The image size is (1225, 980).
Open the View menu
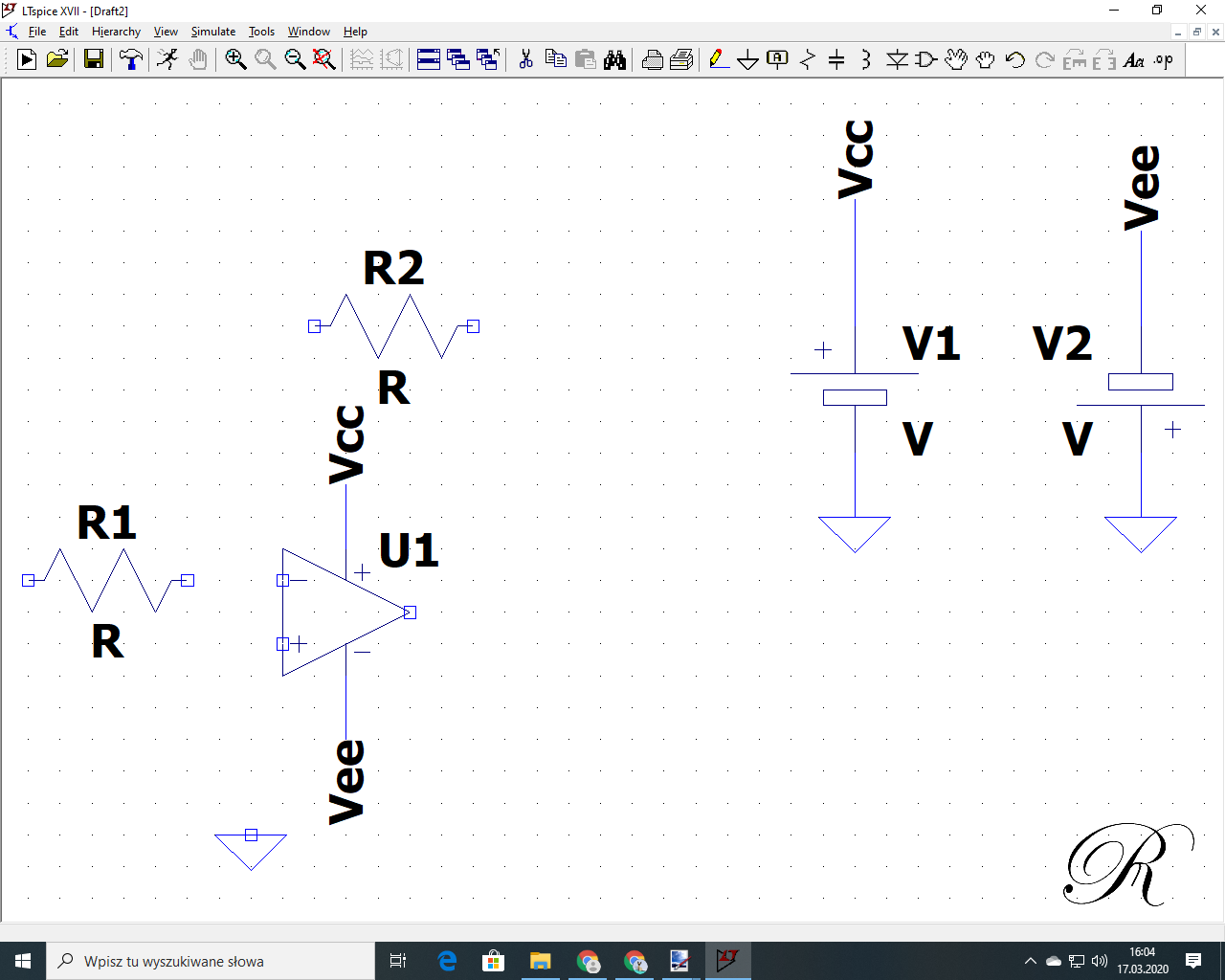click(x=166, y=32)
